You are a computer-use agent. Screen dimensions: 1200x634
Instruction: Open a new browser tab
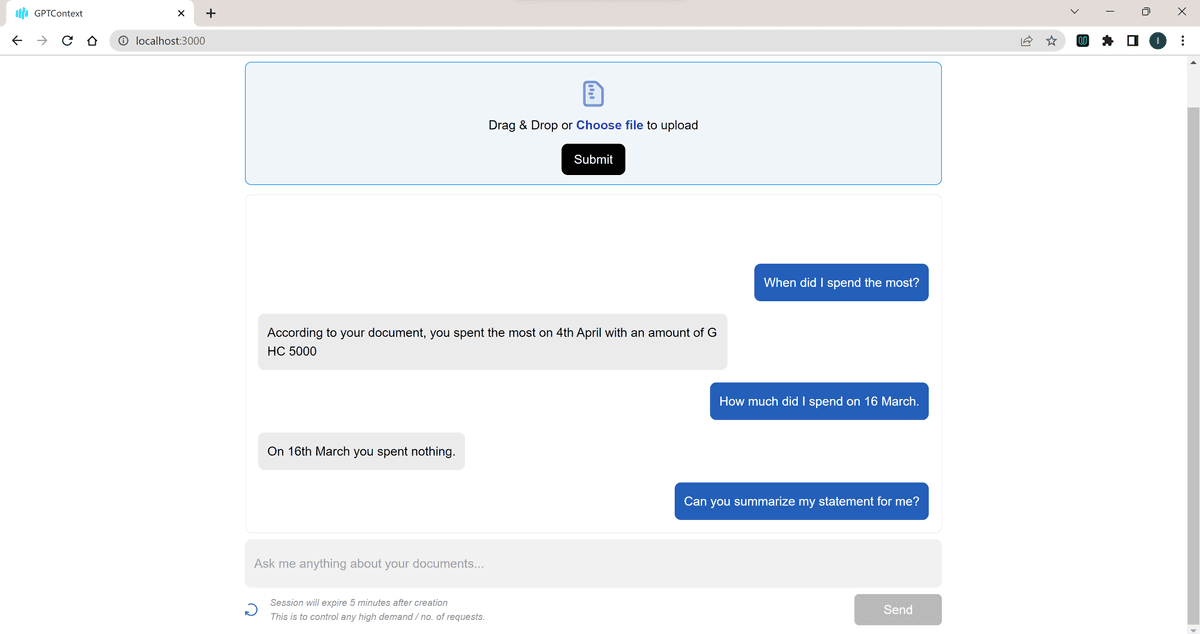(211, 13)
